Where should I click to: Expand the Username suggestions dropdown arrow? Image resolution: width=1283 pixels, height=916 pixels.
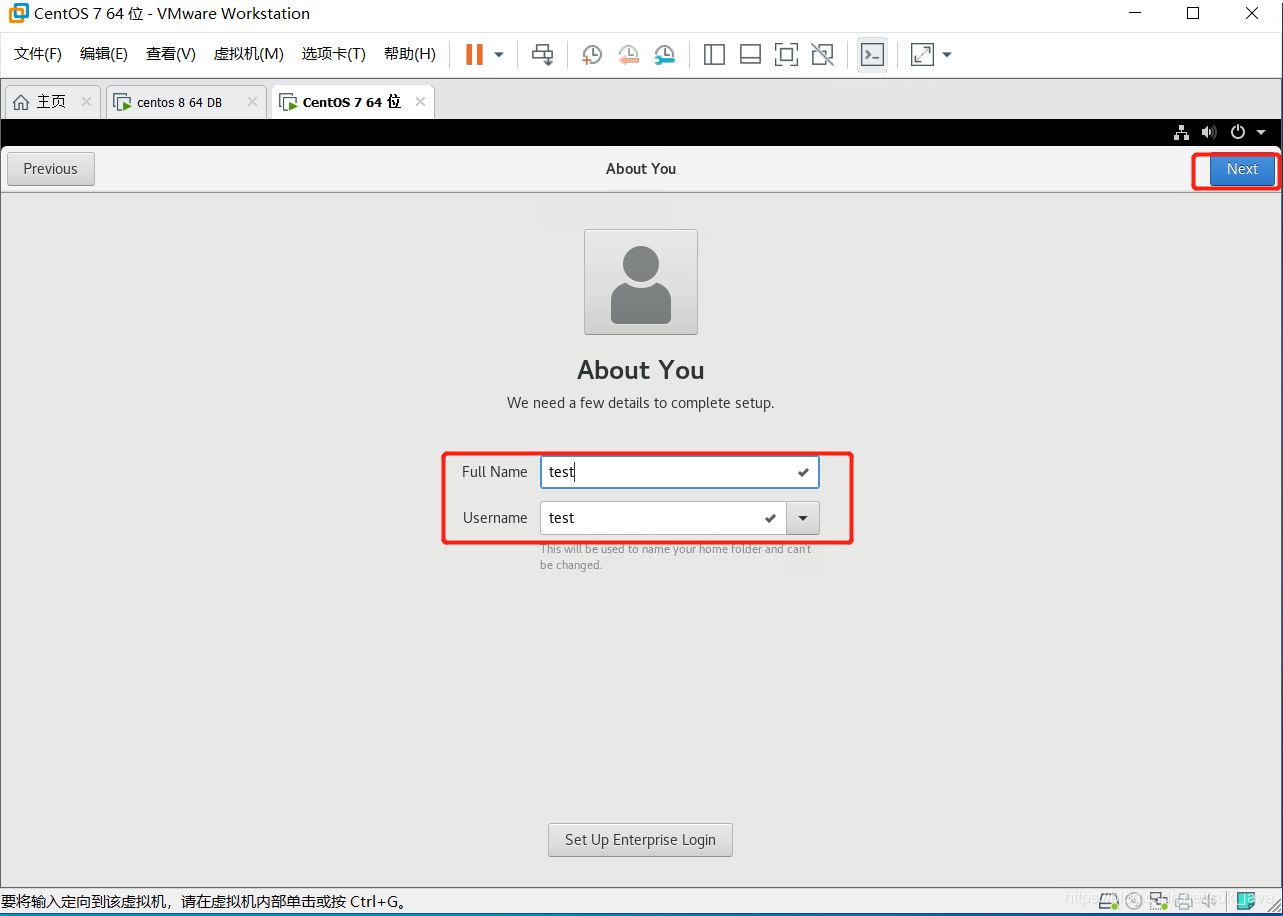click(x=803, y=518)
